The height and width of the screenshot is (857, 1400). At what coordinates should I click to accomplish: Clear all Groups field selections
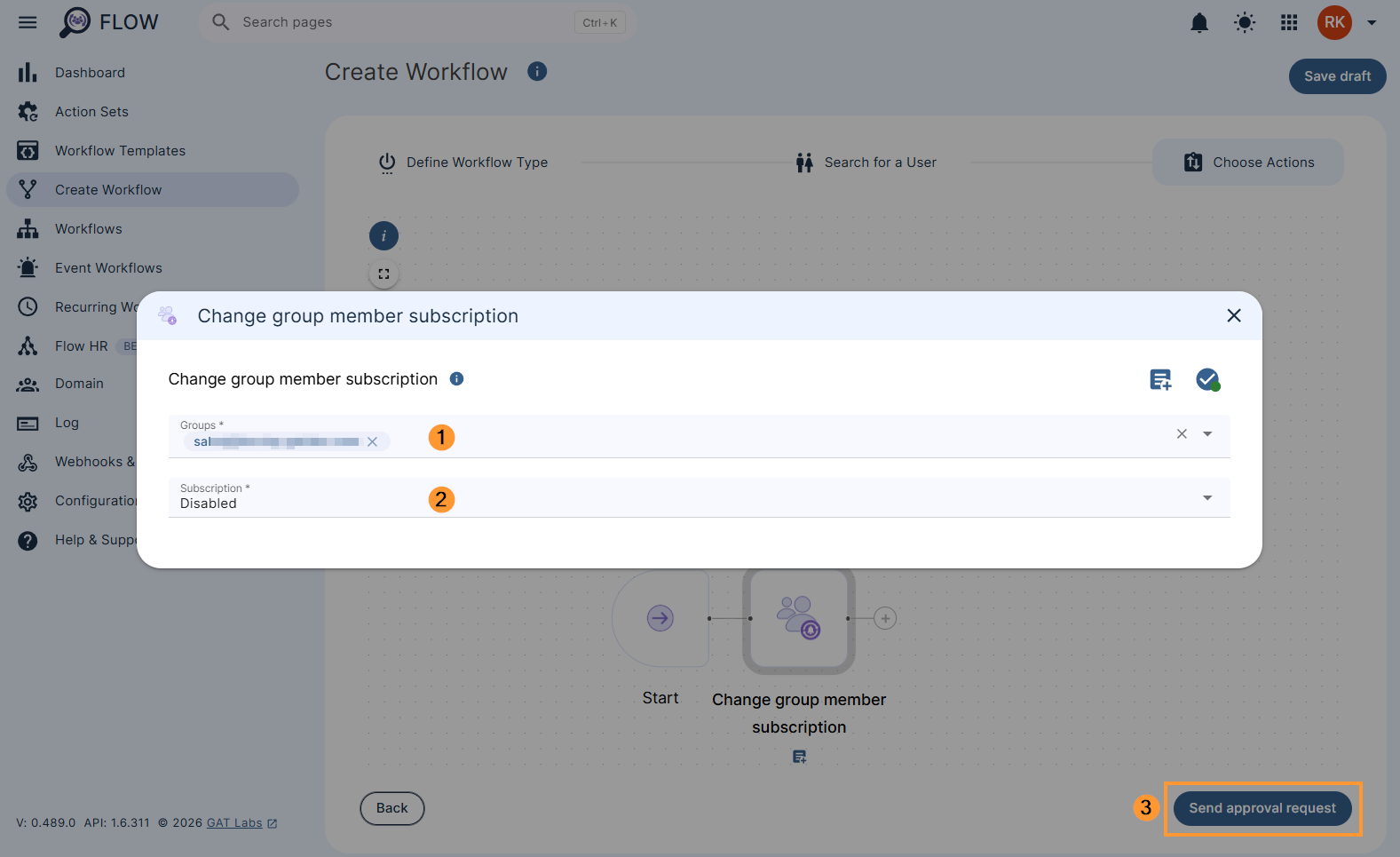click(1182, 434)
